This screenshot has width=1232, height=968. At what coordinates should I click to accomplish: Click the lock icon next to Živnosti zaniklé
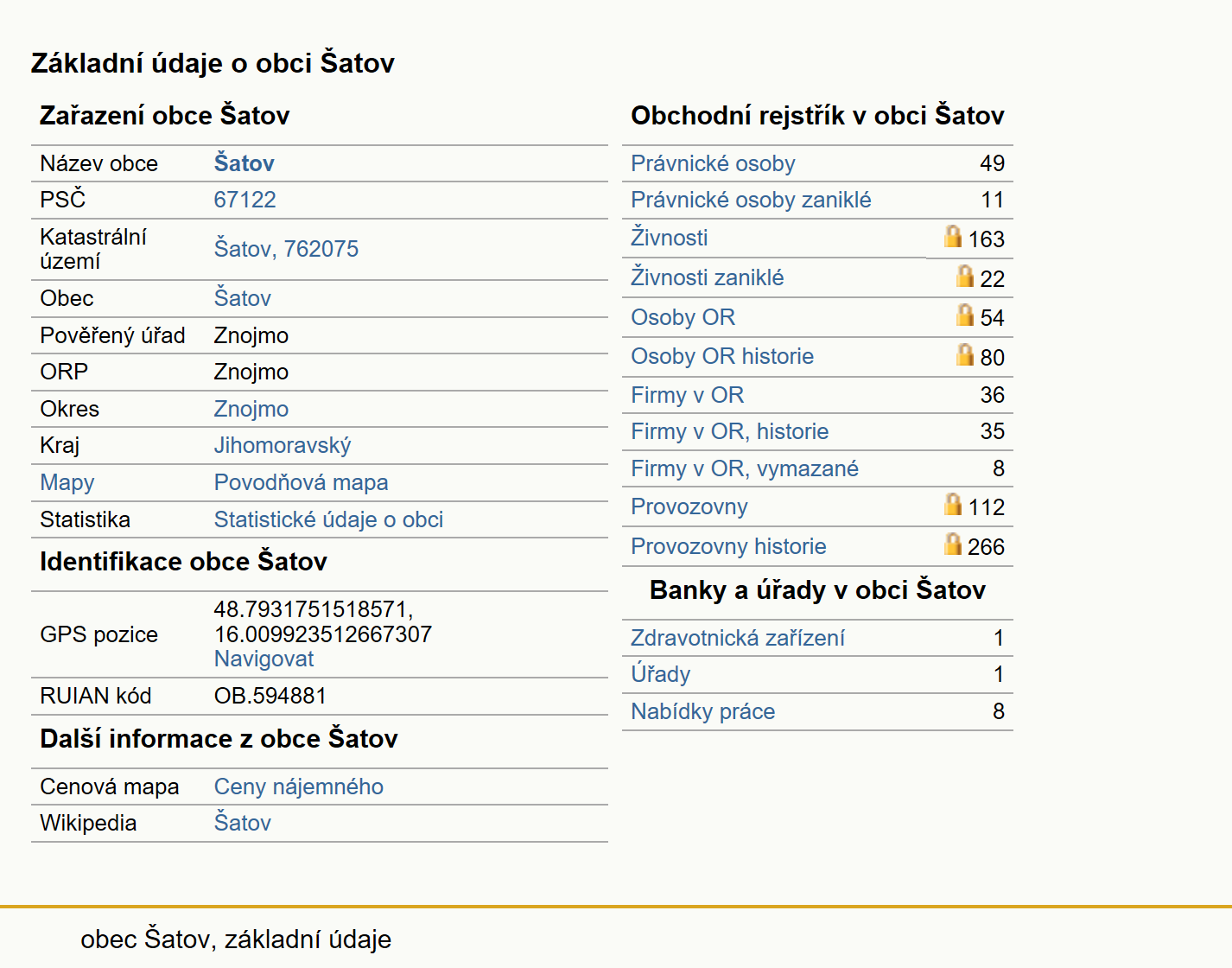(x=965, y=276)
